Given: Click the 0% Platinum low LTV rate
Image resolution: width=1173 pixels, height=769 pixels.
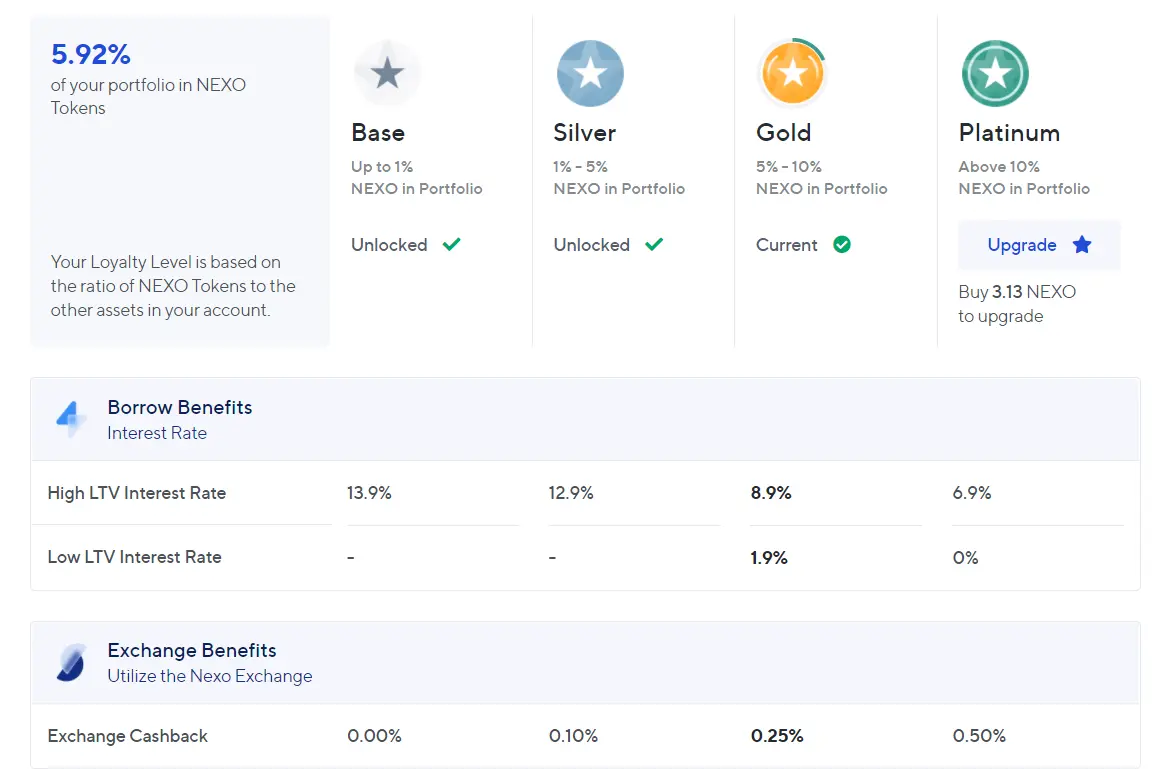Looking at the screenshot, I should coord(965,558).
